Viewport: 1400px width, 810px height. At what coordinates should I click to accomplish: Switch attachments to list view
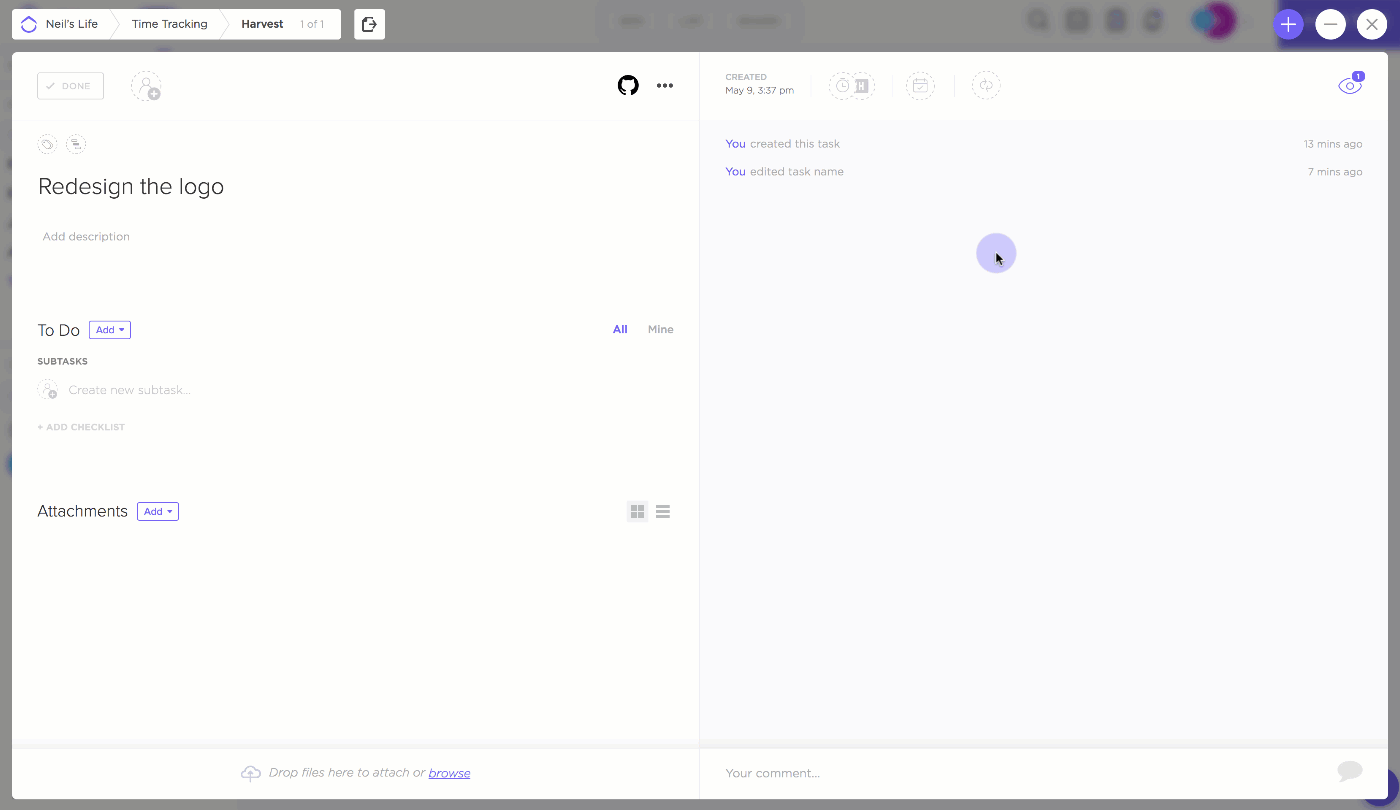click(663, 512)
